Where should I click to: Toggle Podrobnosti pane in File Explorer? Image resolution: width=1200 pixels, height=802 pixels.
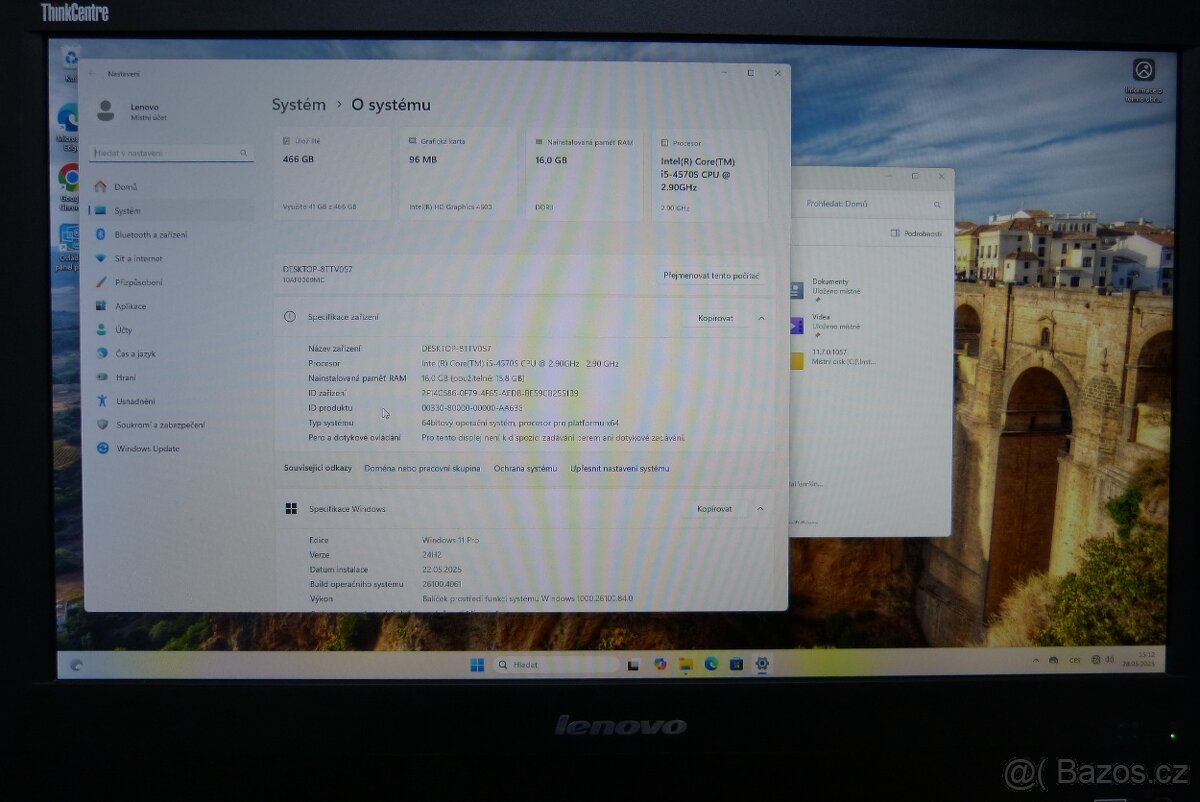916,233
